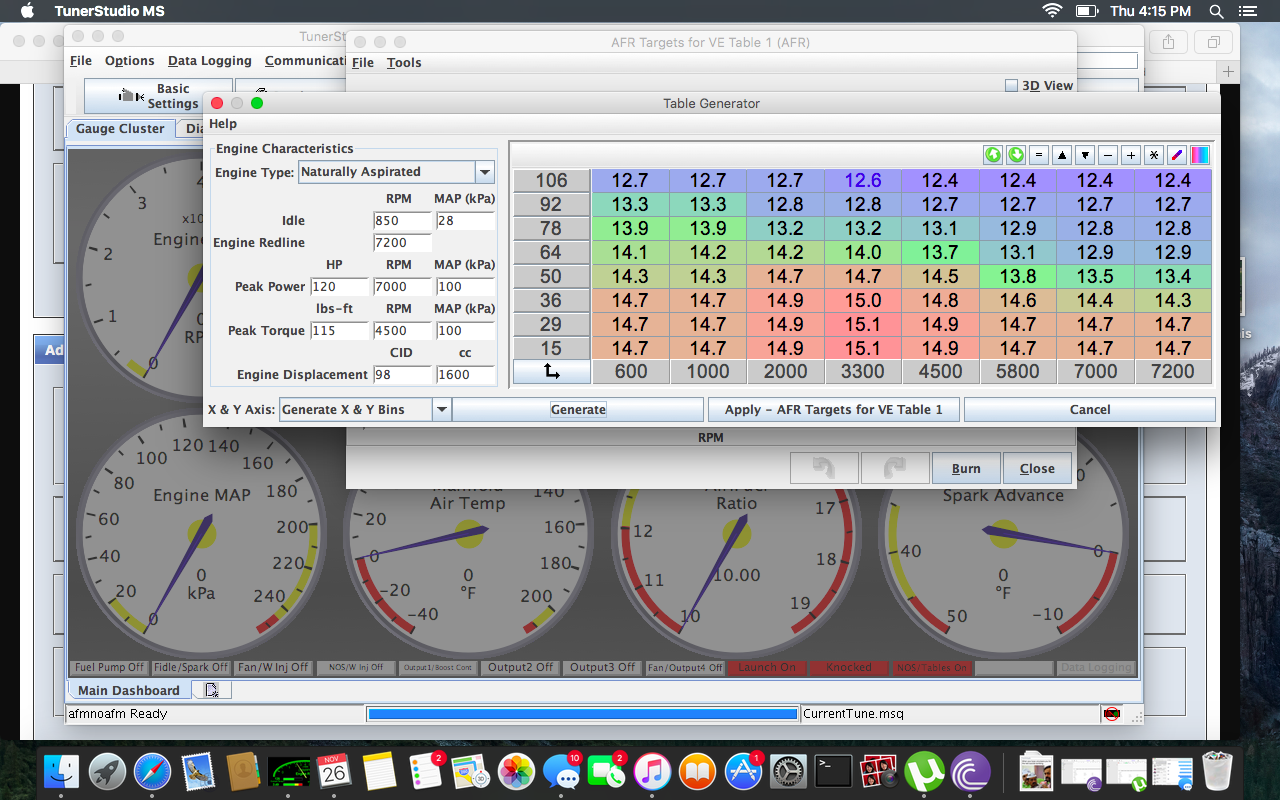1280x800 pixels.
Task: Toggle the 3D View checkbox
Action: [x=1011, y=86]
